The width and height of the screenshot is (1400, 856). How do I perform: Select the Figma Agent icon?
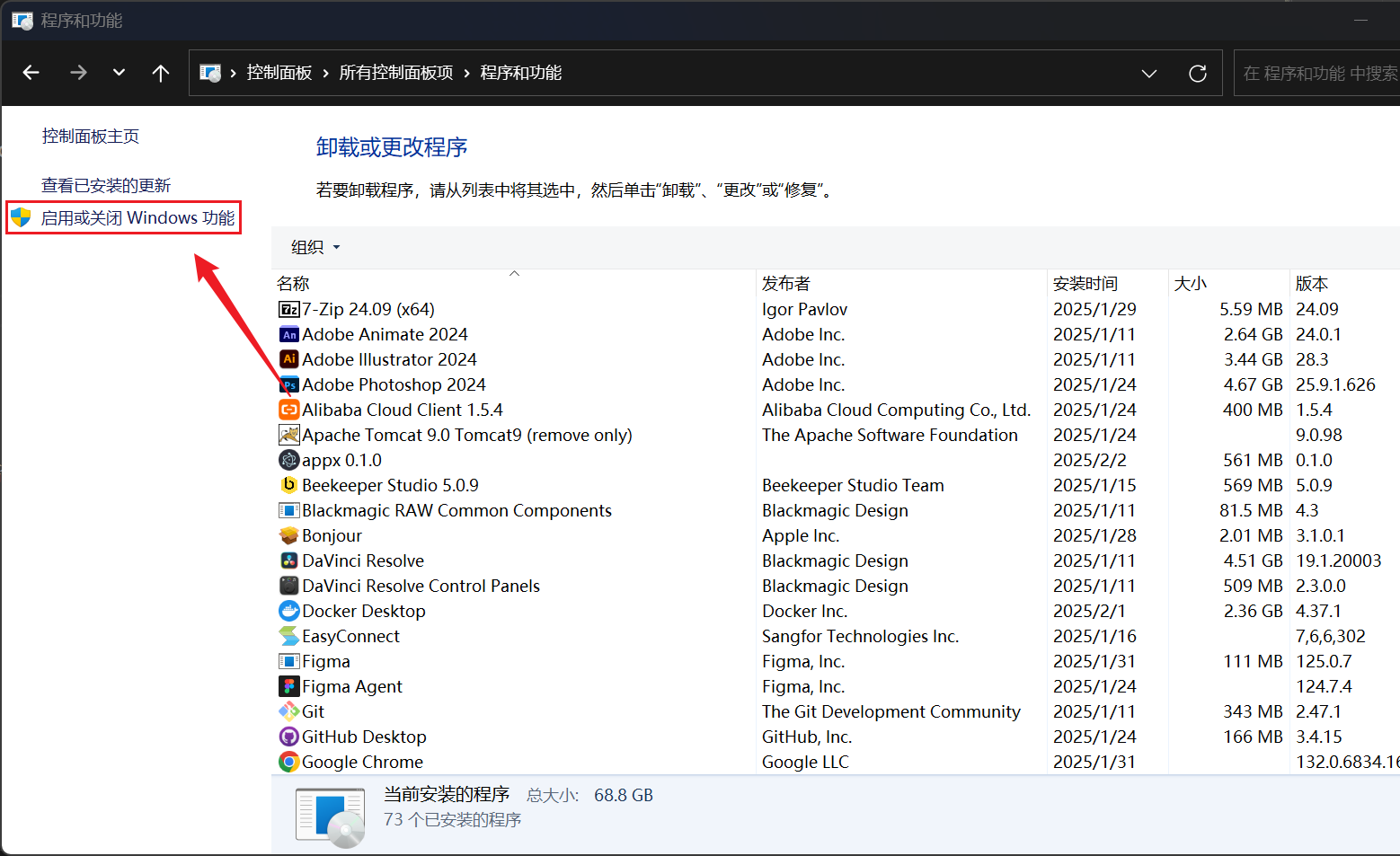288,687
